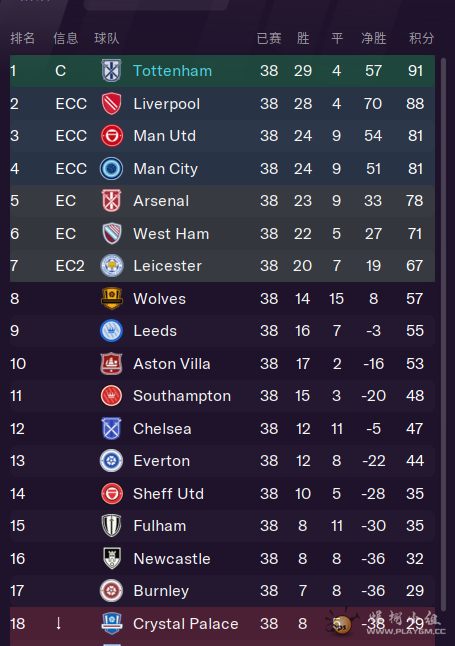
Task: Sort table by 净胜 column header
Action: 373,38
